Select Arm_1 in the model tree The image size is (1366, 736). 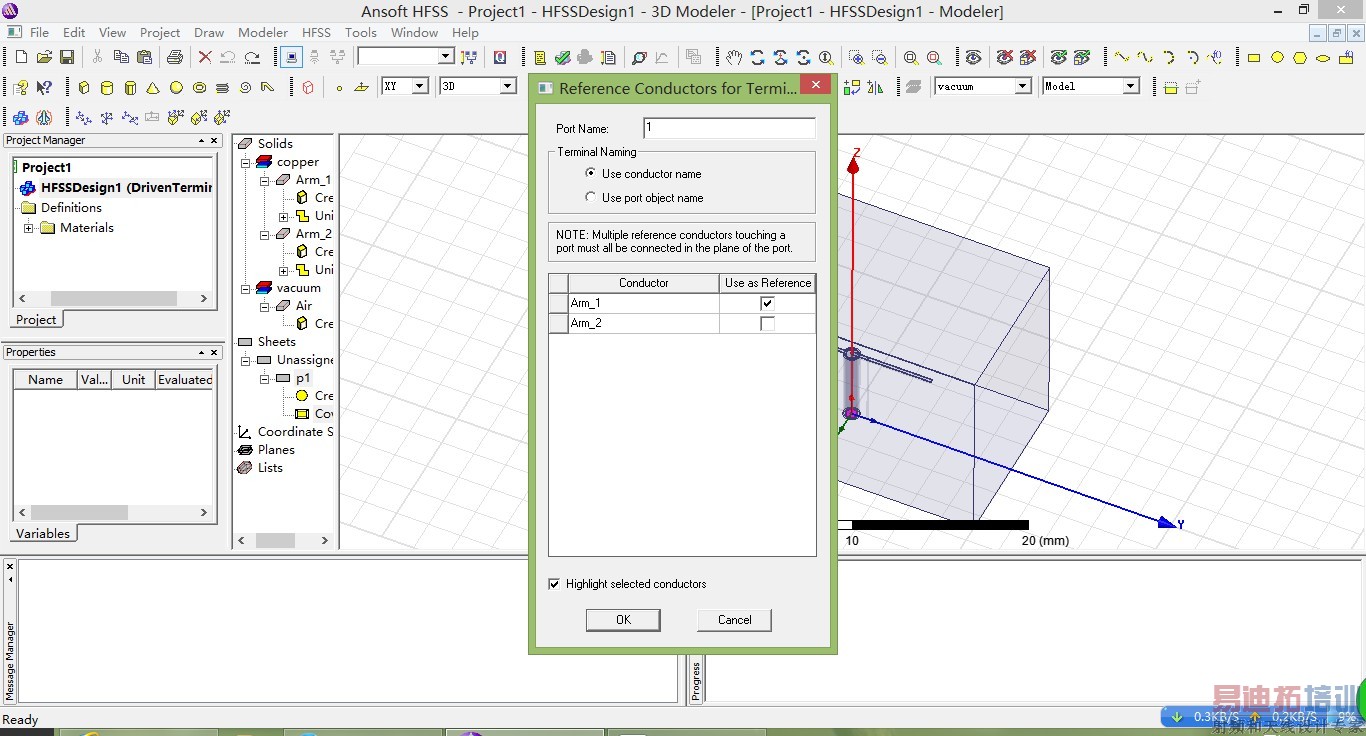pyautogui.click(x=313, y=180)
